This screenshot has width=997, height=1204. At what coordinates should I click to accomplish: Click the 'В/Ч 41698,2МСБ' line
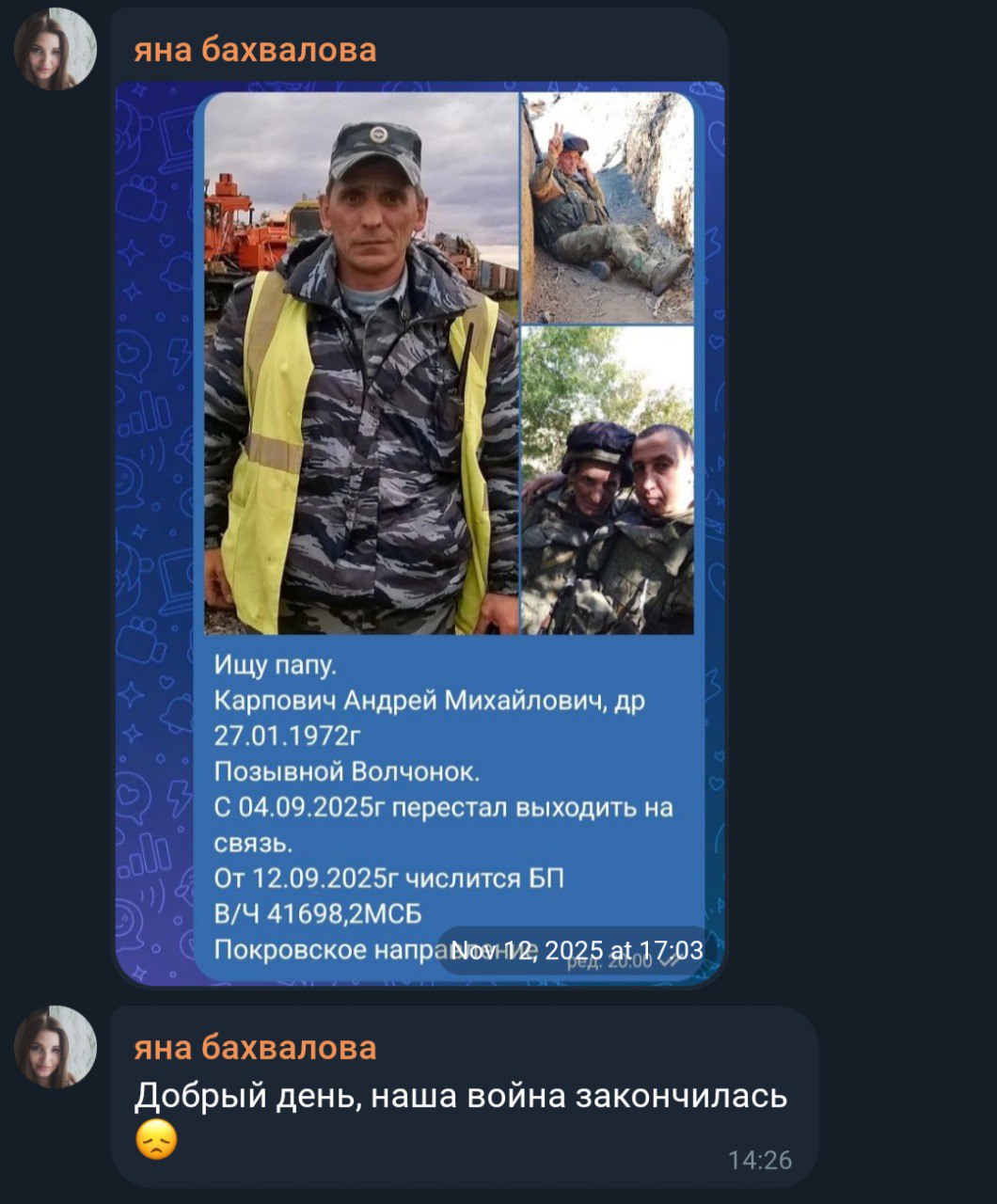click(318, 913)
